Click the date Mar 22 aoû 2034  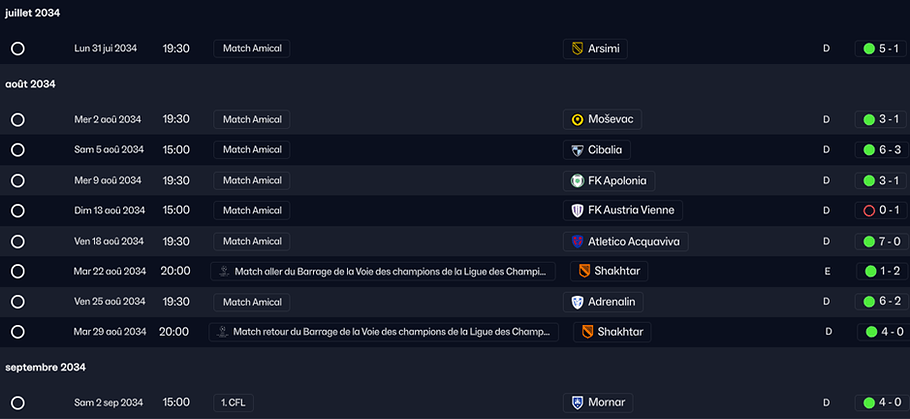tap(110, 272)
